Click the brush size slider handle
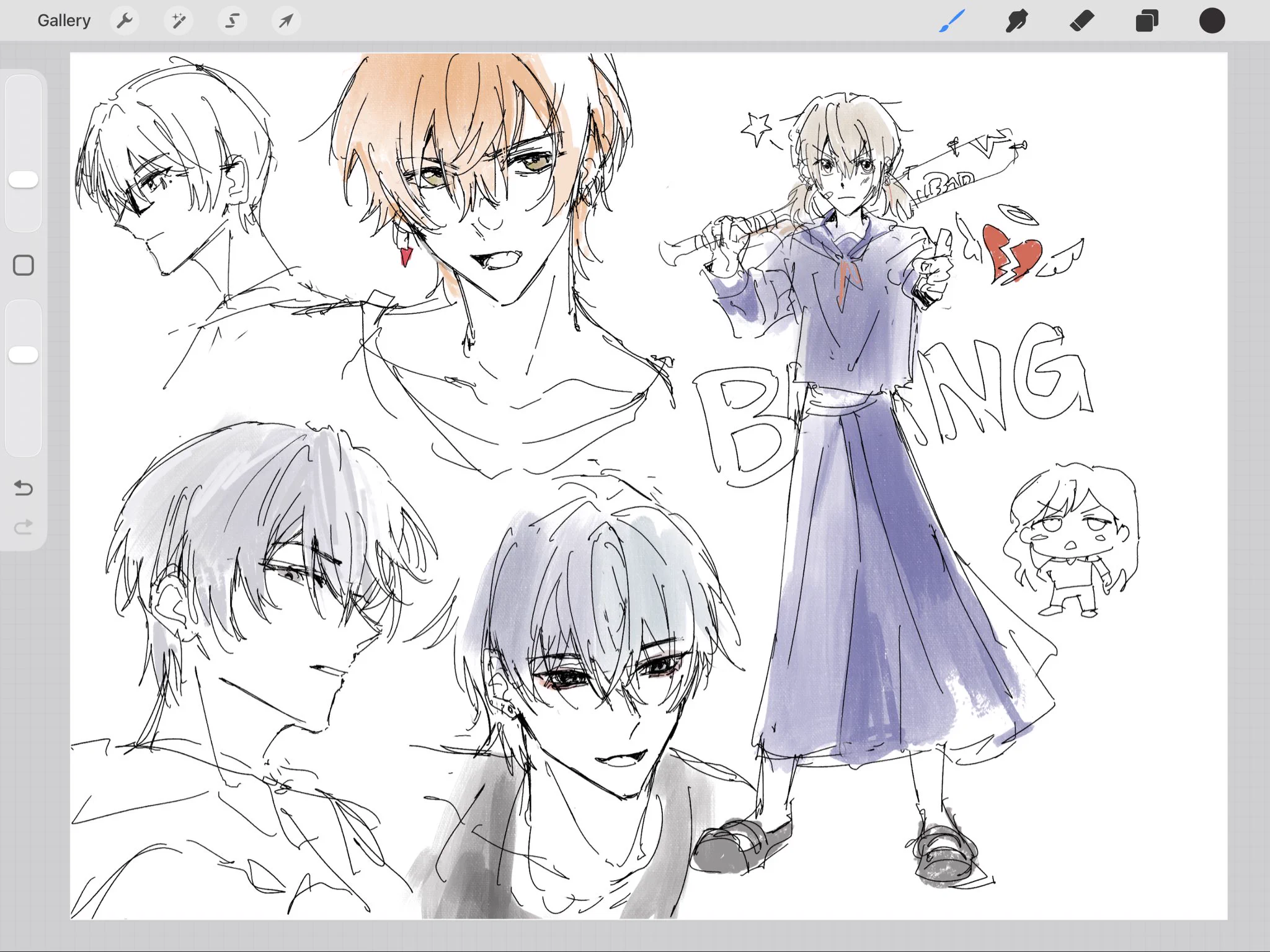The image size is (1270, 952). [x=24, y=180]
